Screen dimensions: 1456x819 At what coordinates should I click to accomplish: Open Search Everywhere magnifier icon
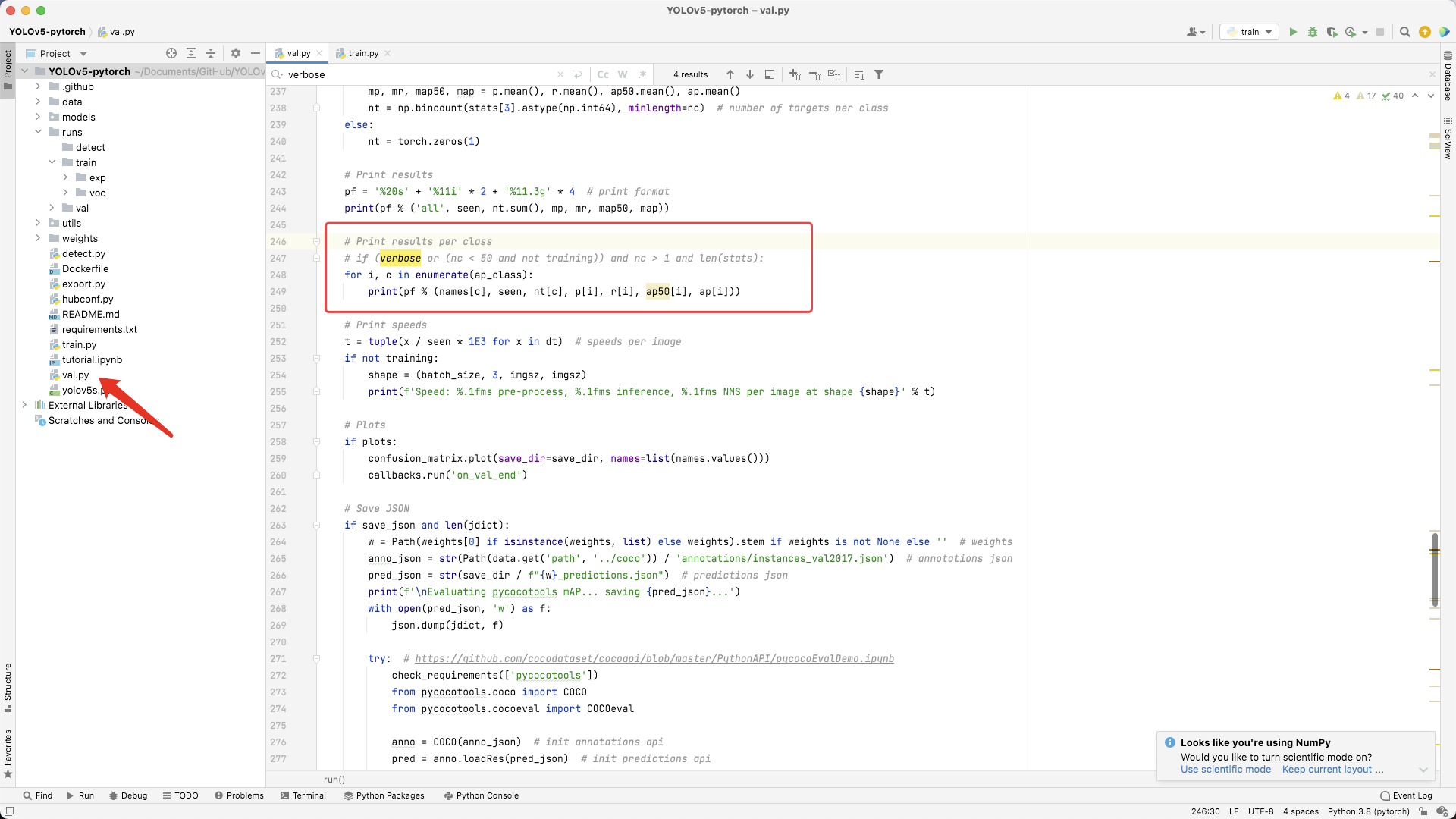tap(1404, 32)
